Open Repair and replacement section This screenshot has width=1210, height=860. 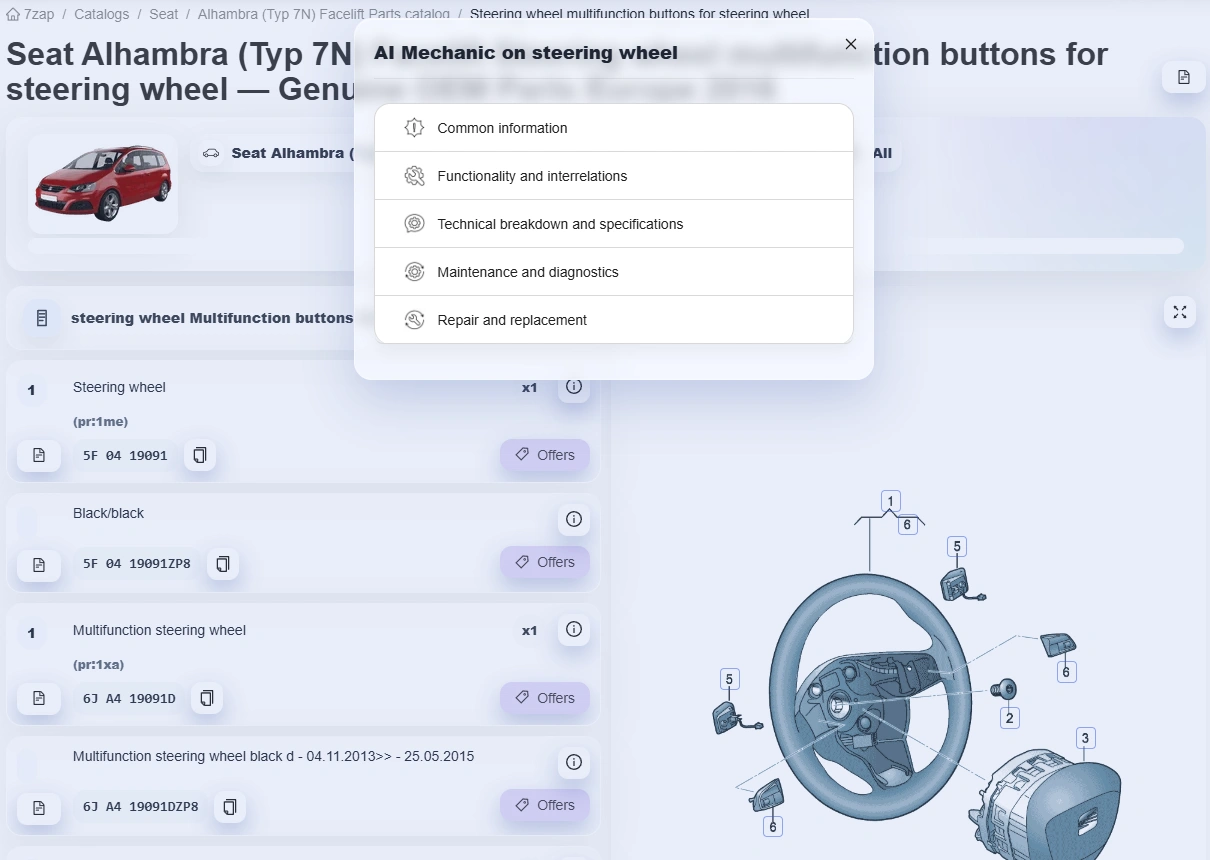coord(614,320)
